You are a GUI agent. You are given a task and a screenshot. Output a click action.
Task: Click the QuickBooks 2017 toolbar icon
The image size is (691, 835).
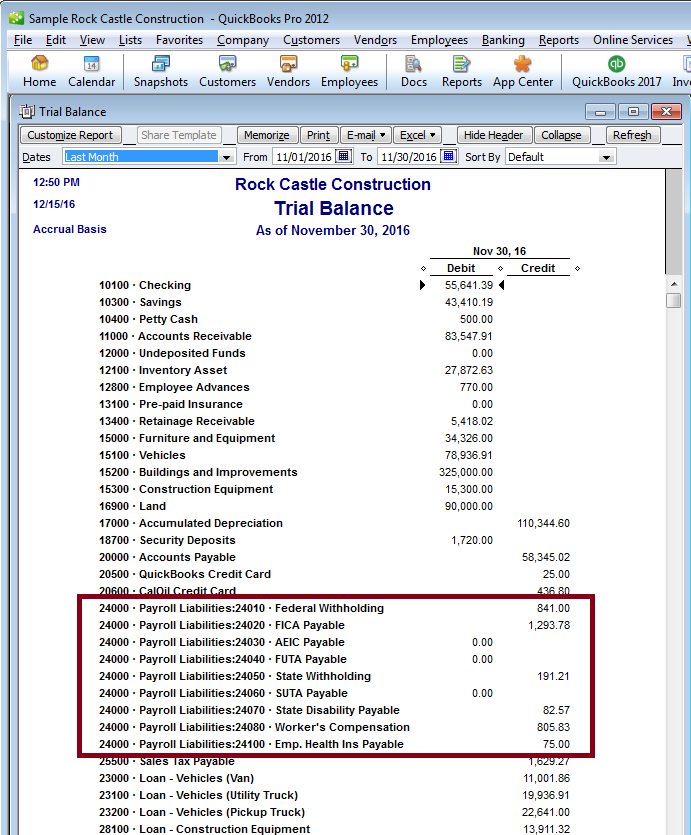click(x=616, y=71)
